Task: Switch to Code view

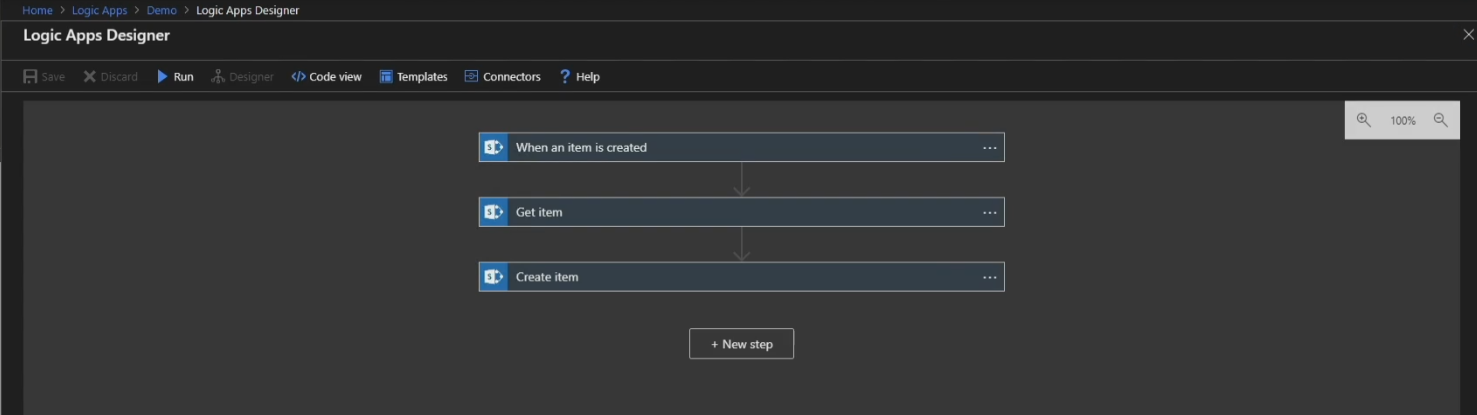Action: (x=326, y=77)
